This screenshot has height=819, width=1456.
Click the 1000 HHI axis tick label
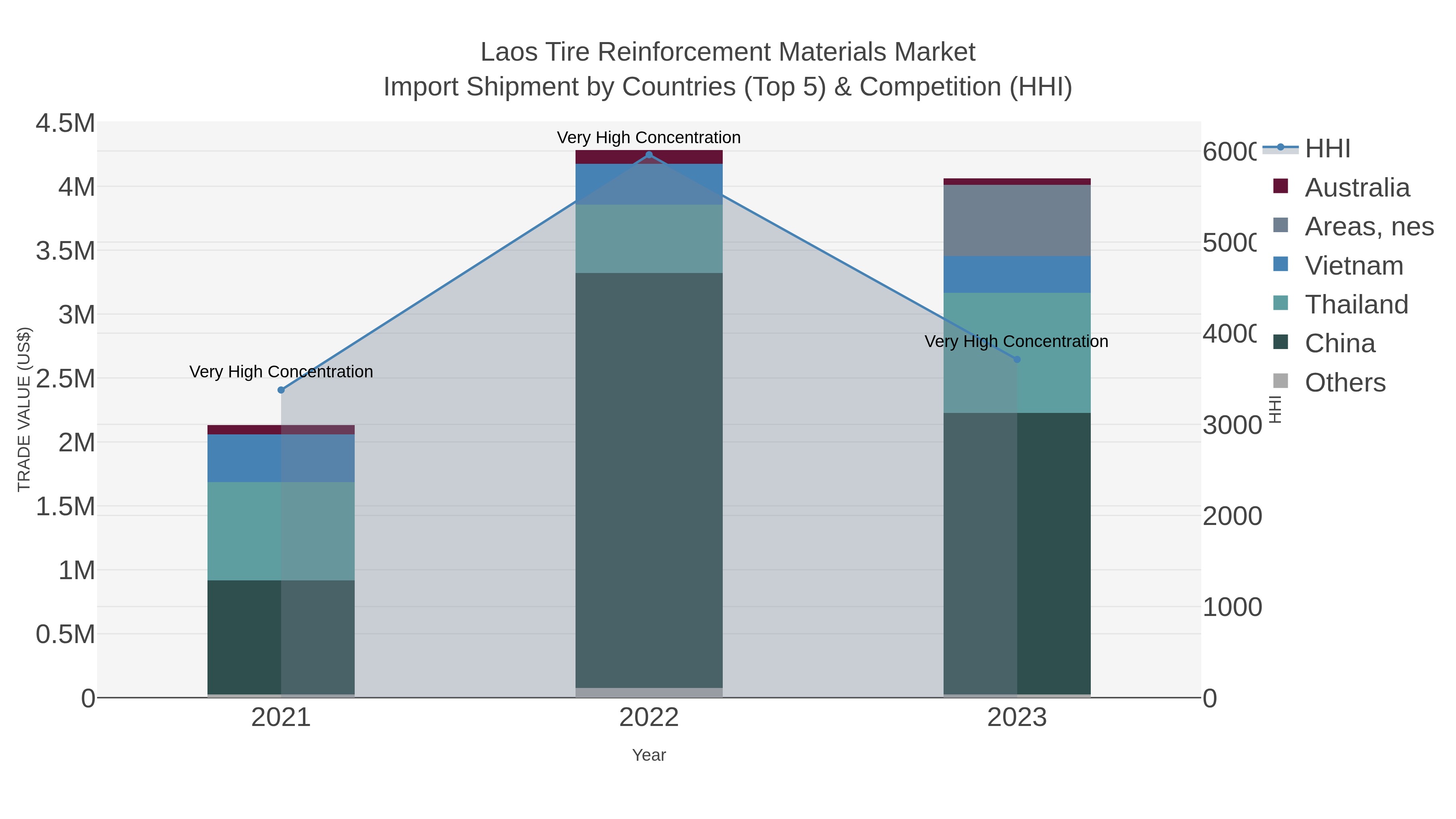1232,607
